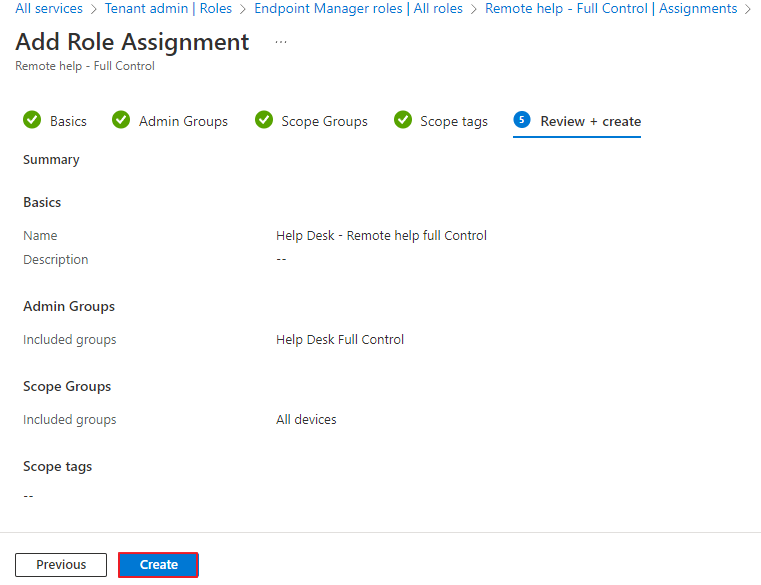This screenshot has width=761, height=585.
Task: Click green checkmark icon beside Scope Groups
Action: pos(264,120)
